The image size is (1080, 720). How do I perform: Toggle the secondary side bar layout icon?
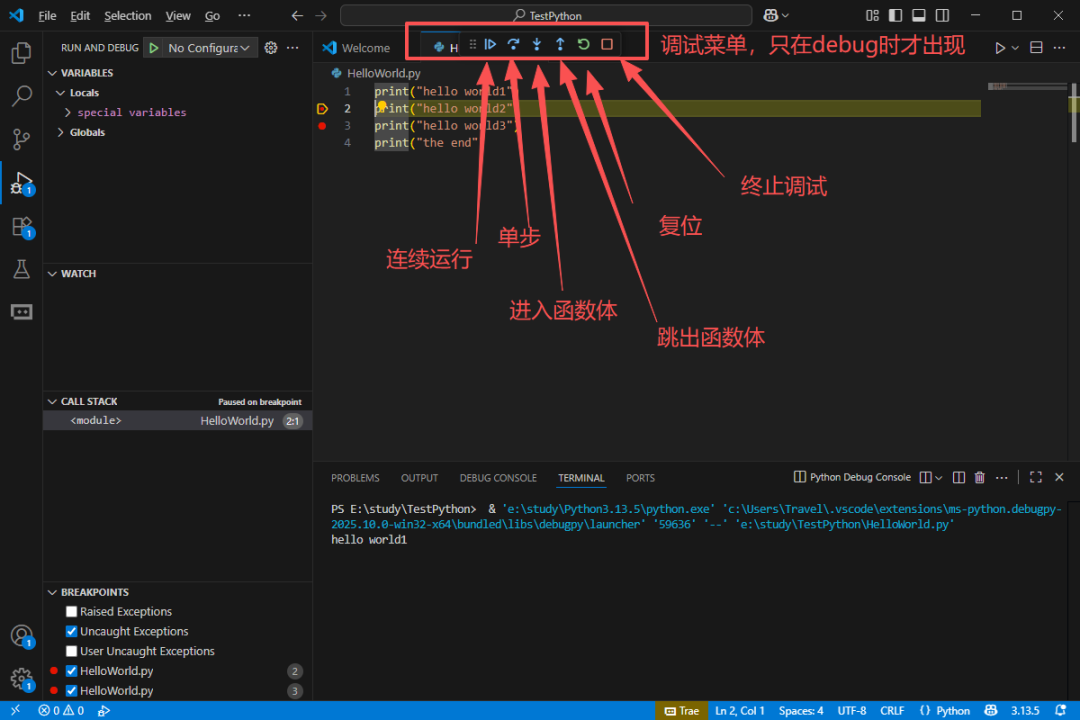point(942,15)
